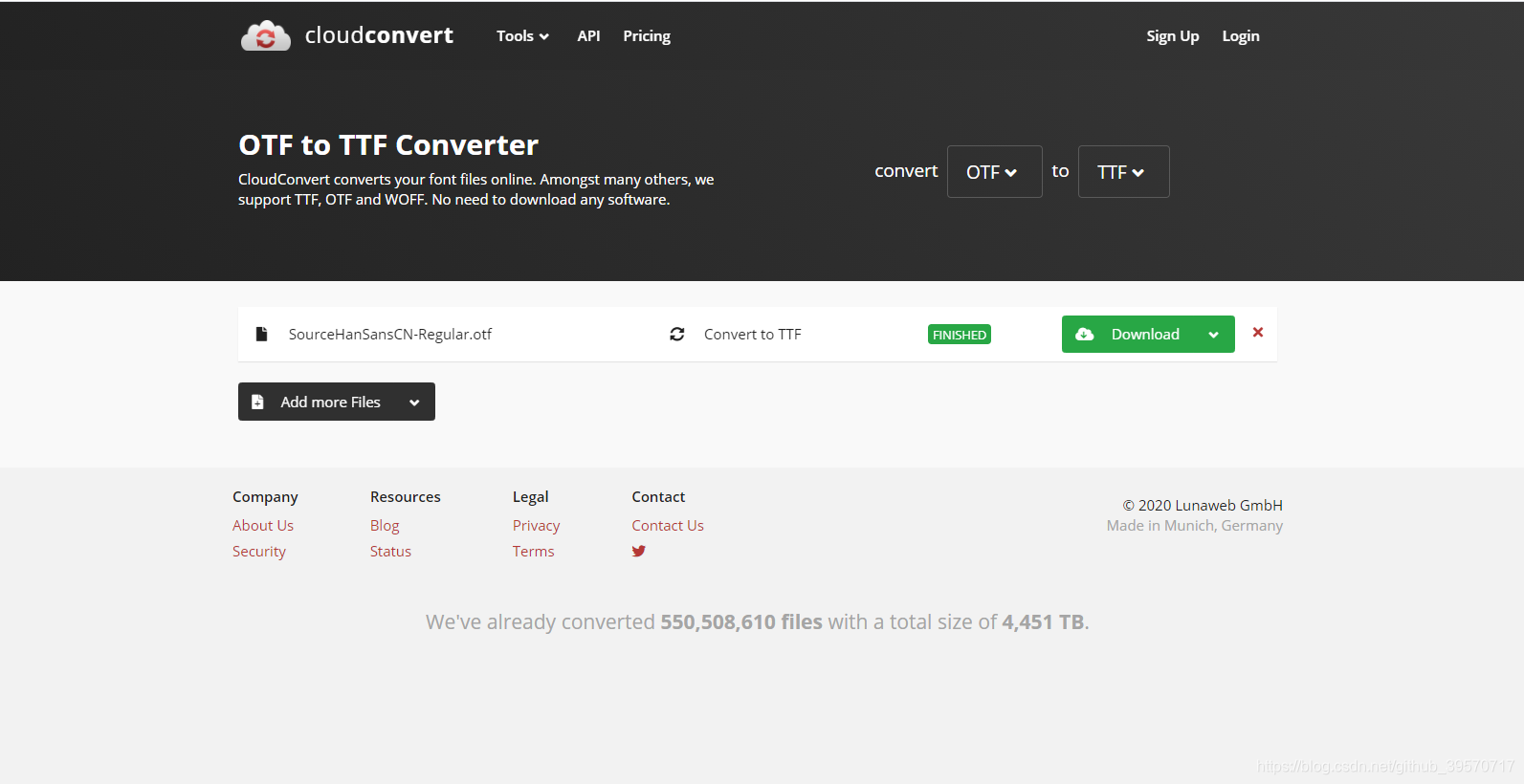The image size is (1524, 784).
Task: Open the Security link
Action: coord(259,551)
